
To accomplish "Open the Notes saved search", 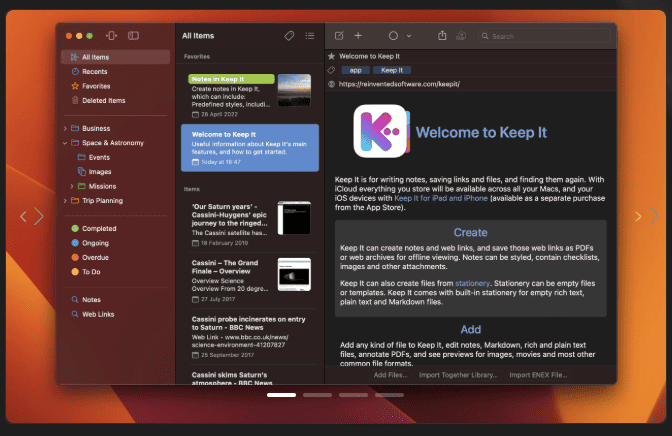I will (86, 300).
